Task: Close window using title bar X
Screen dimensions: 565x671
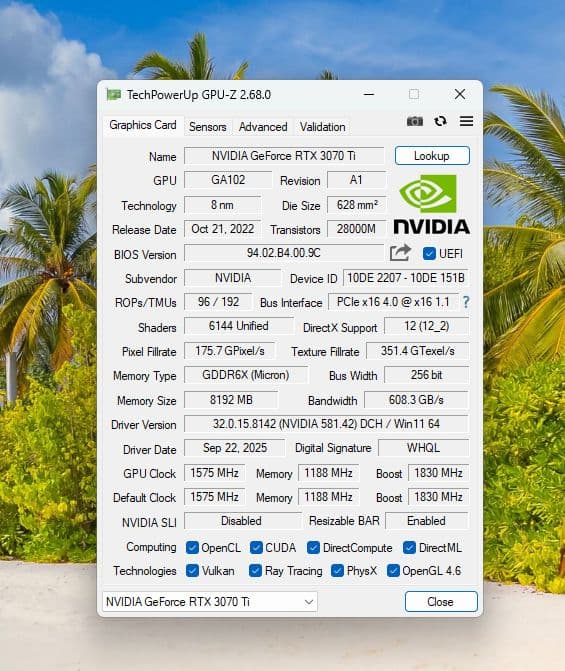Action: click(460, 95)
